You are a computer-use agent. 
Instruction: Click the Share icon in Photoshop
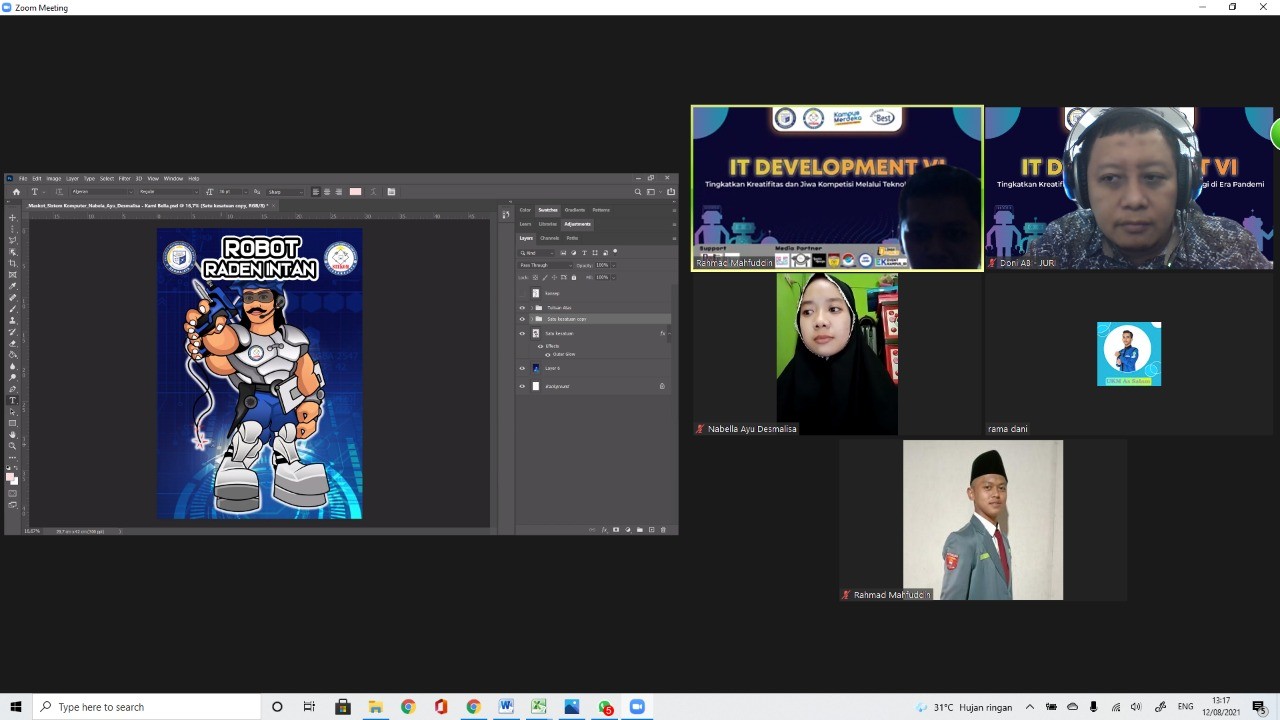pos(671,192)
